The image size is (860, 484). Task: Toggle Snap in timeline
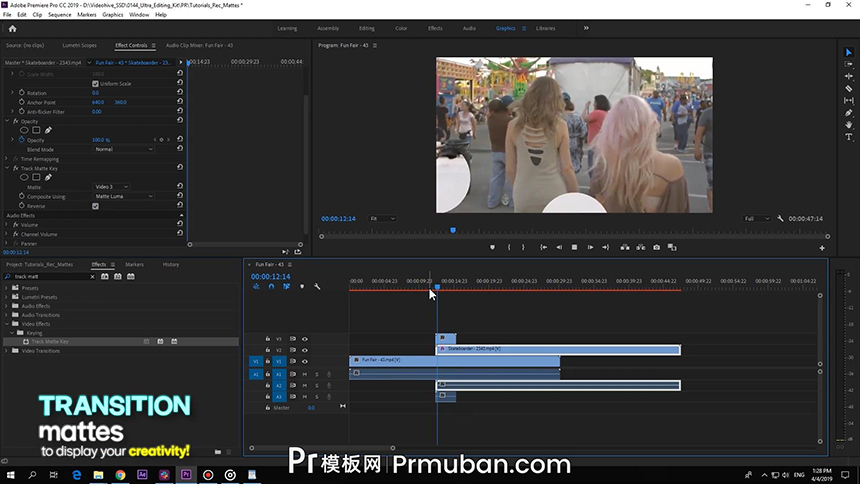coord(271,286)
